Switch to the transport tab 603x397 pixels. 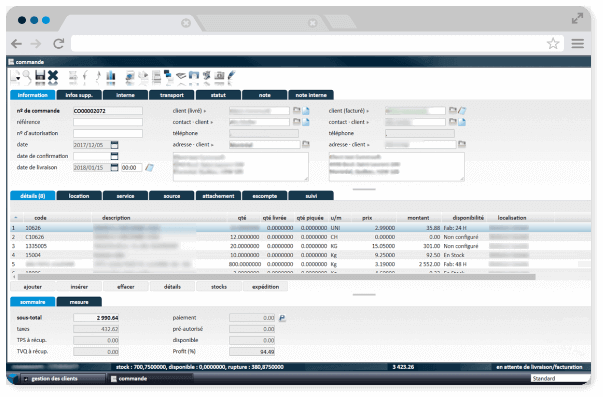coord(172,95)
